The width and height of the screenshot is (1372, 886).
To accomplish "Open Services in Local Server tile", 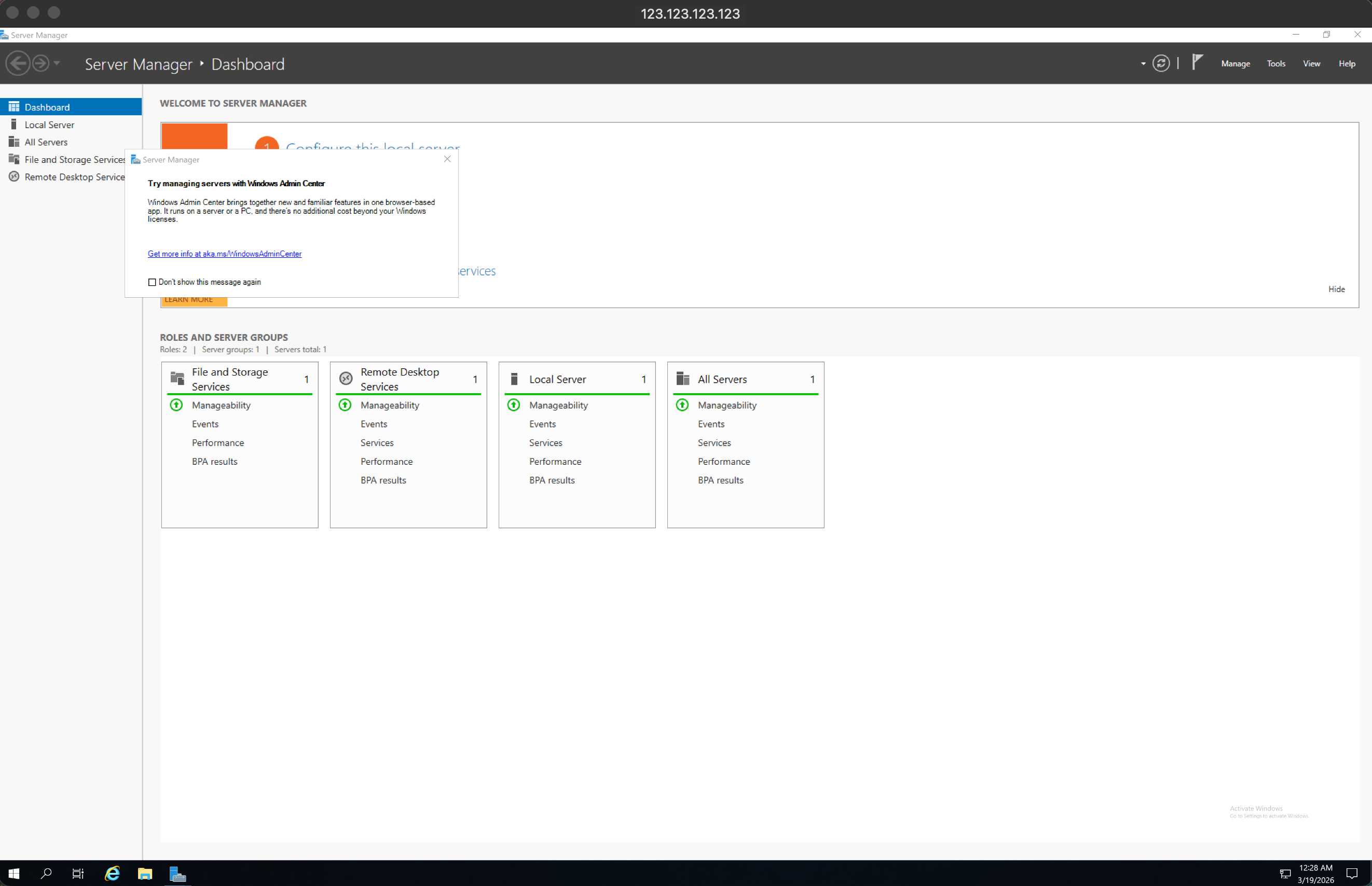I will click(x=545, y=443).
